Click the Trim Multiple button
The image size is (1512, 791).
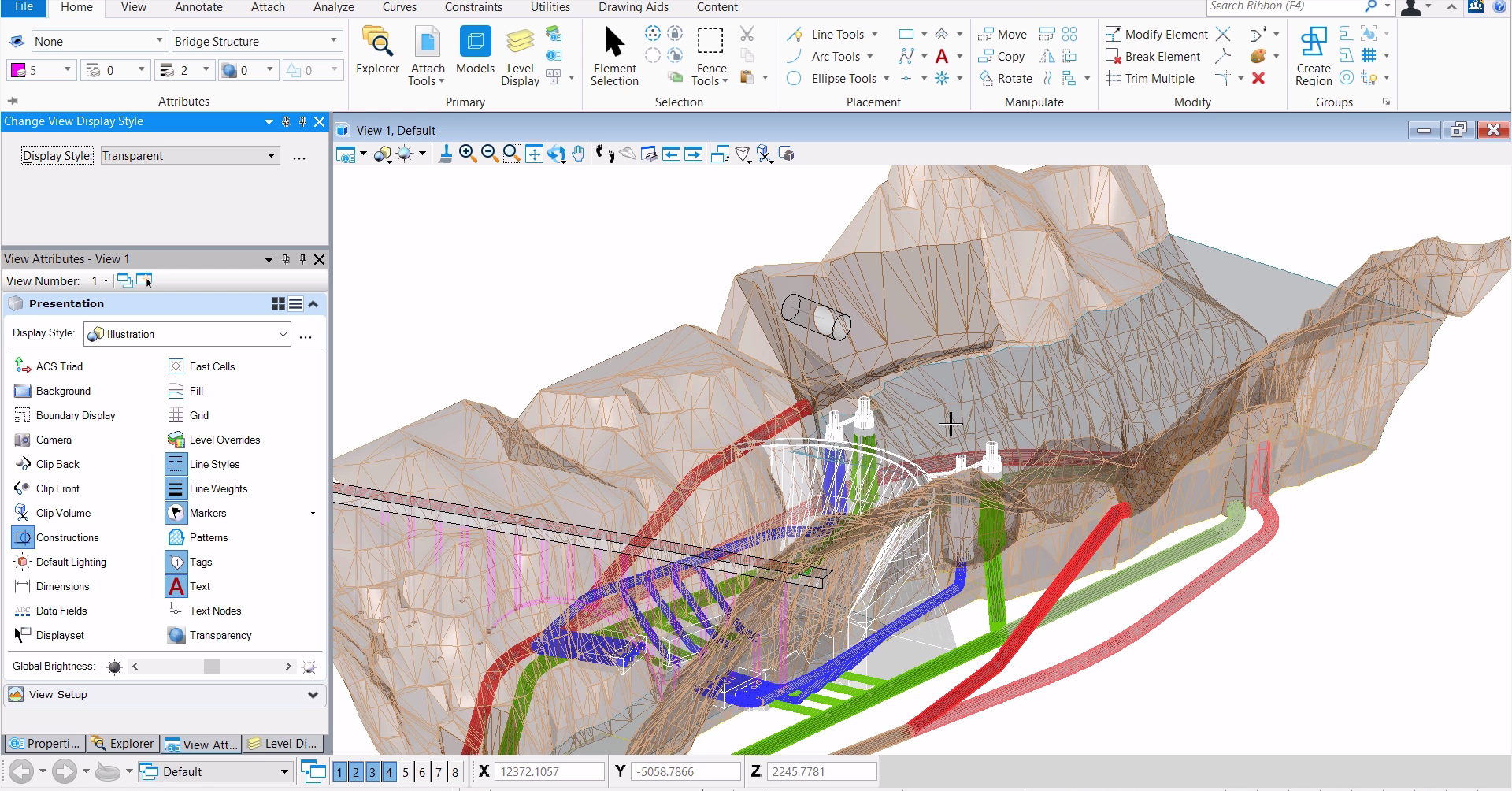tap(1151, 79)
